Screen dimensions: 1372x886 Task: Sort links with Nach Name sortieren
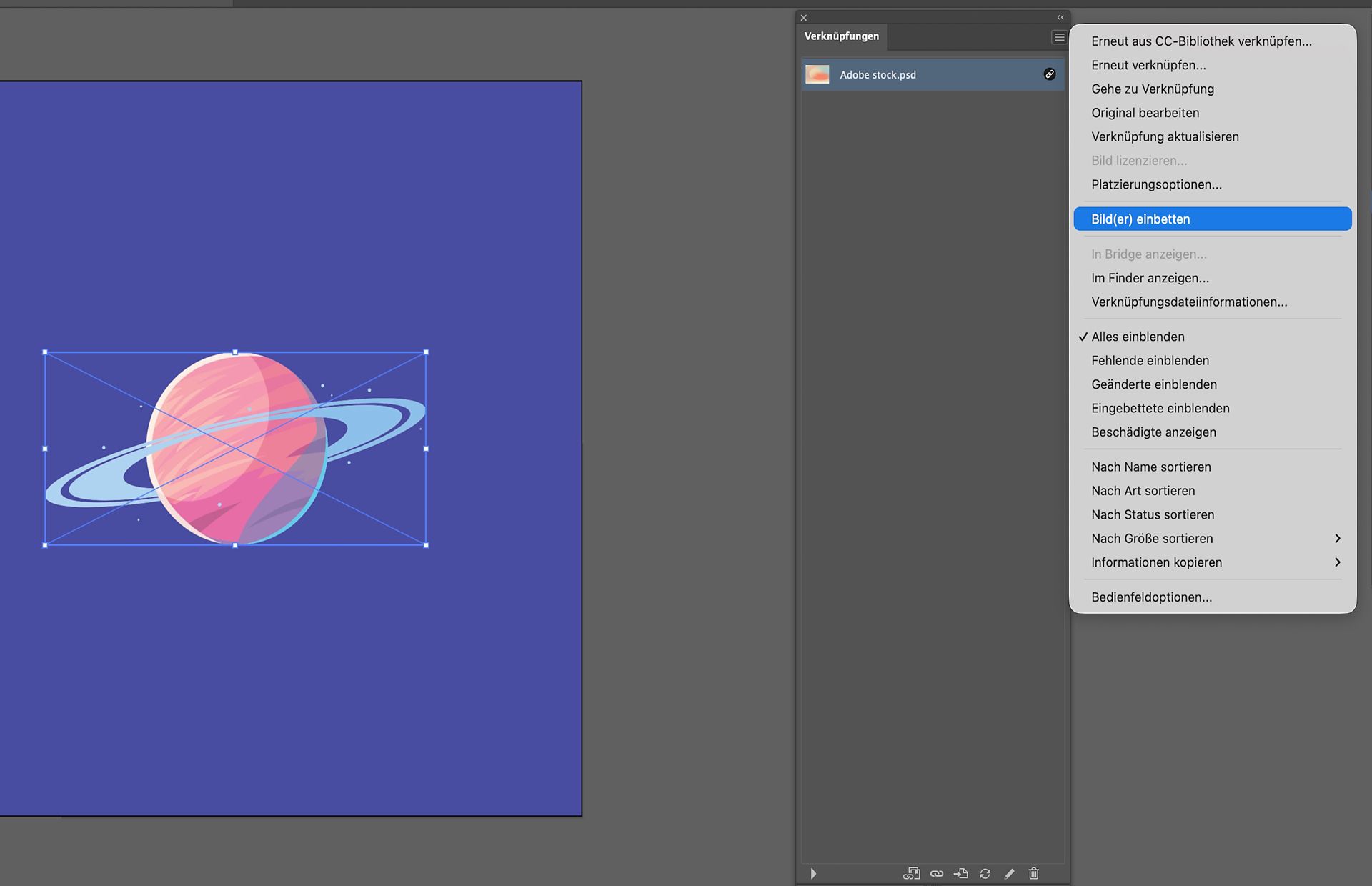(1213, 467)
